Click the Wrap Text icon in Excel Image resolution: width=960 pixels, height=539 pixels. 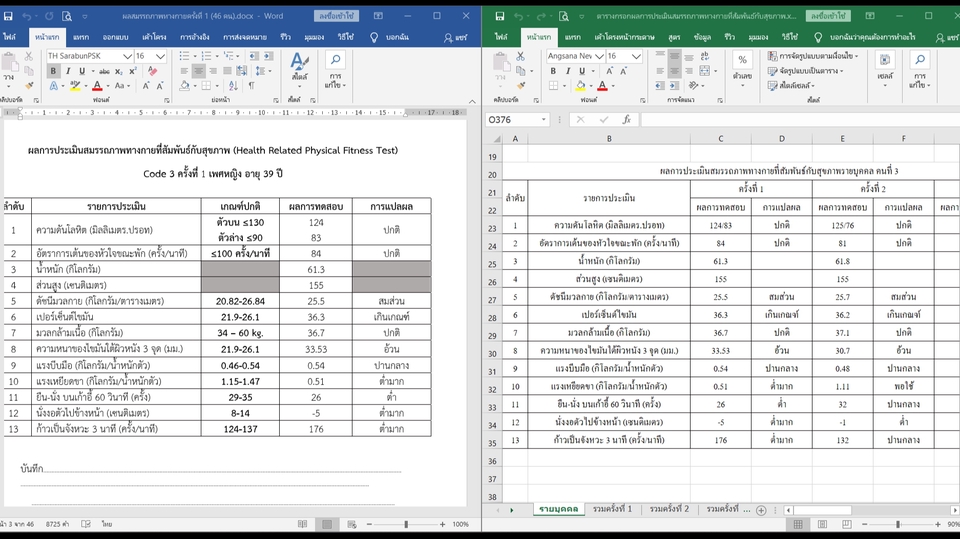tap(705, 56)
